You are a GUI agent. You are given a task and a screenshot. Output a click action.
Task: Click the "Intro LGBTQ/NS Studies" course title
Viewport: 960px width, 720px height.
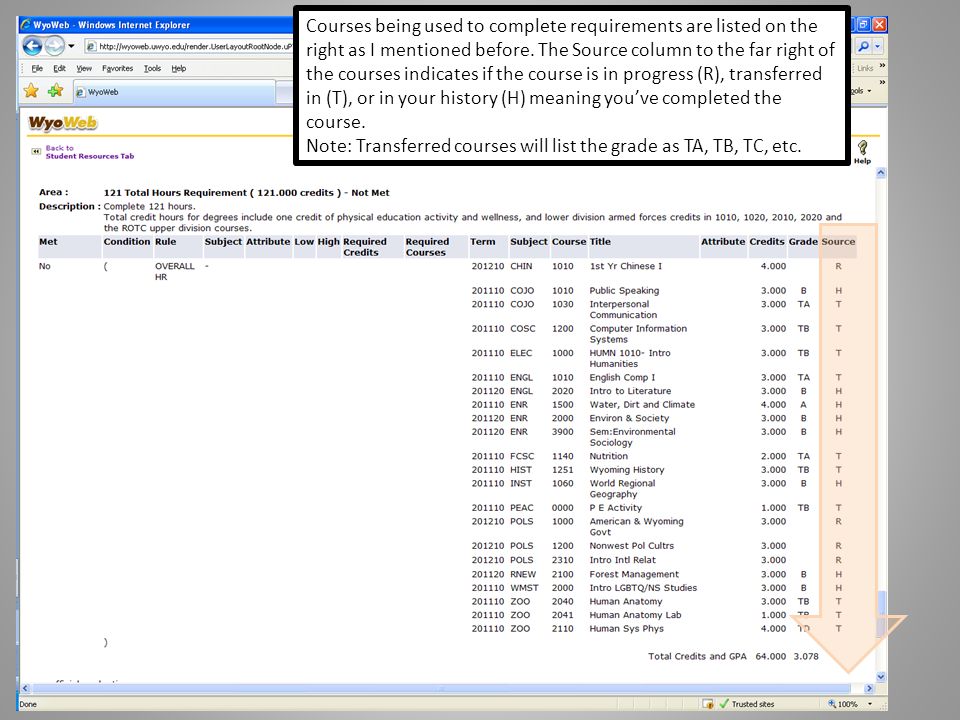point(643,588)
